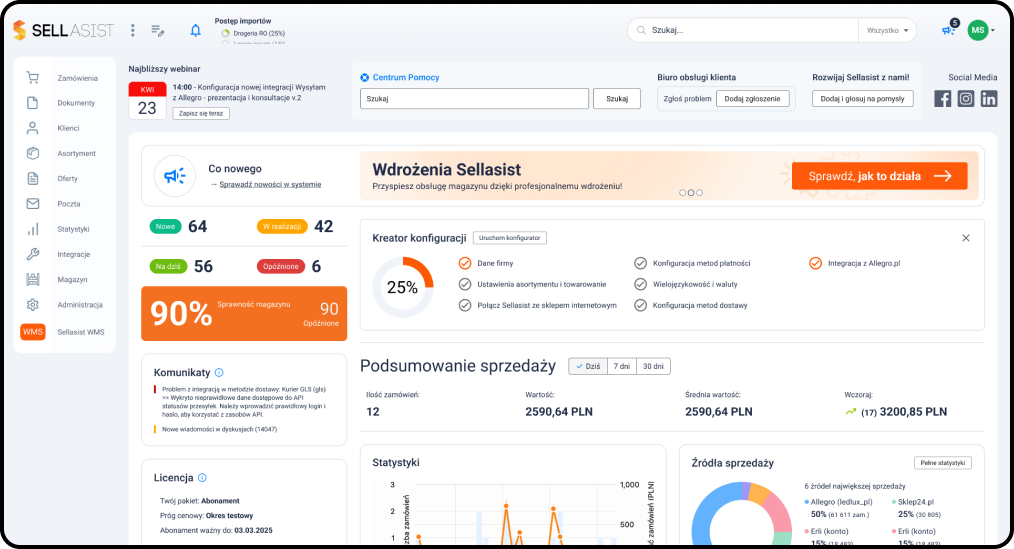Image resolution: width=1014 pixels, height=549 pixels.
Task: Open the MS user avatar
Action: click(x=978, y=30)
